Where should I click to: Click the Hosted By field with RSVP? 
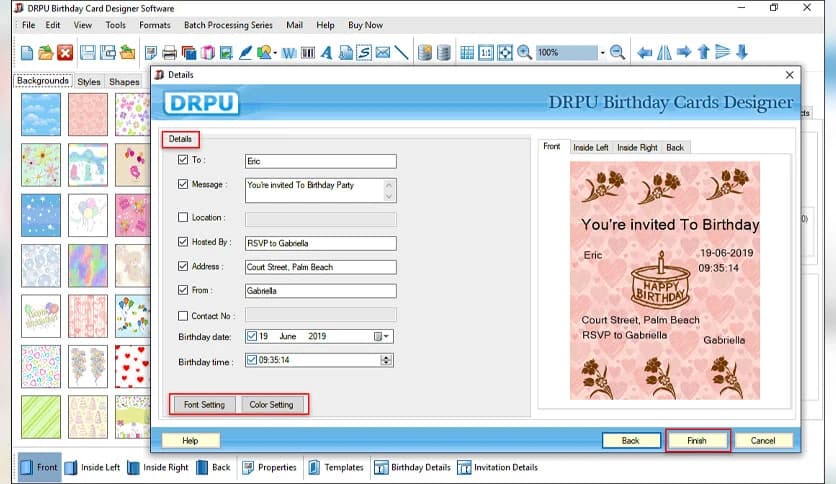320,243
